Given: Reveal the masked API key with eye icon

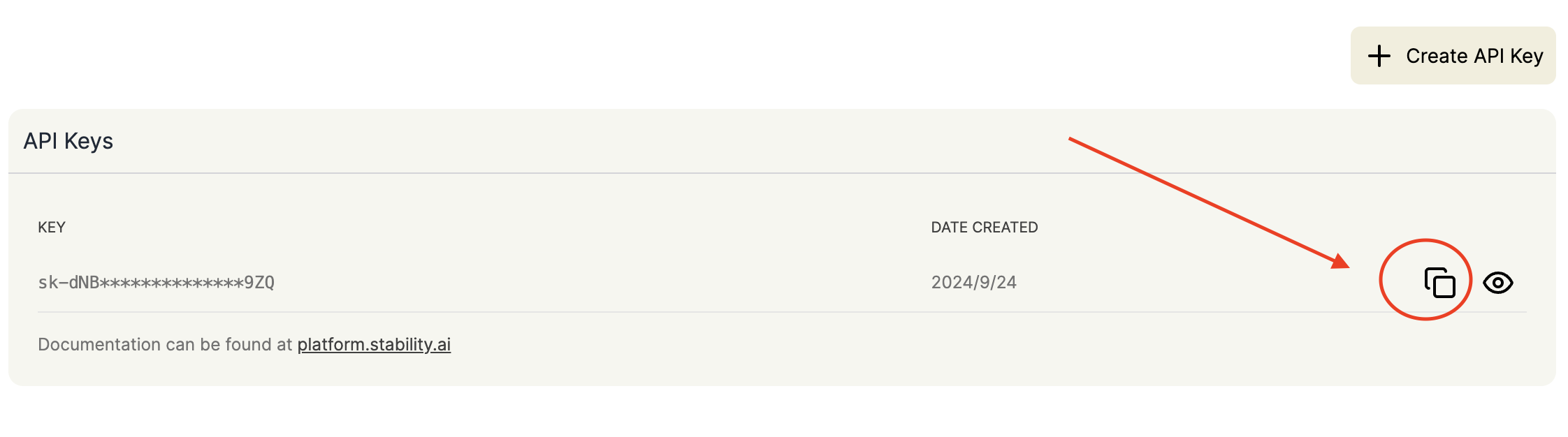Looking at the screenshot, I should pos(1498,283).
